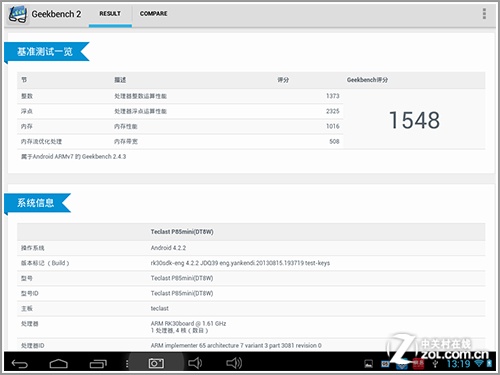
Task: Click the Android 4.2.2 operating system row
Action: tap(251, 248)
